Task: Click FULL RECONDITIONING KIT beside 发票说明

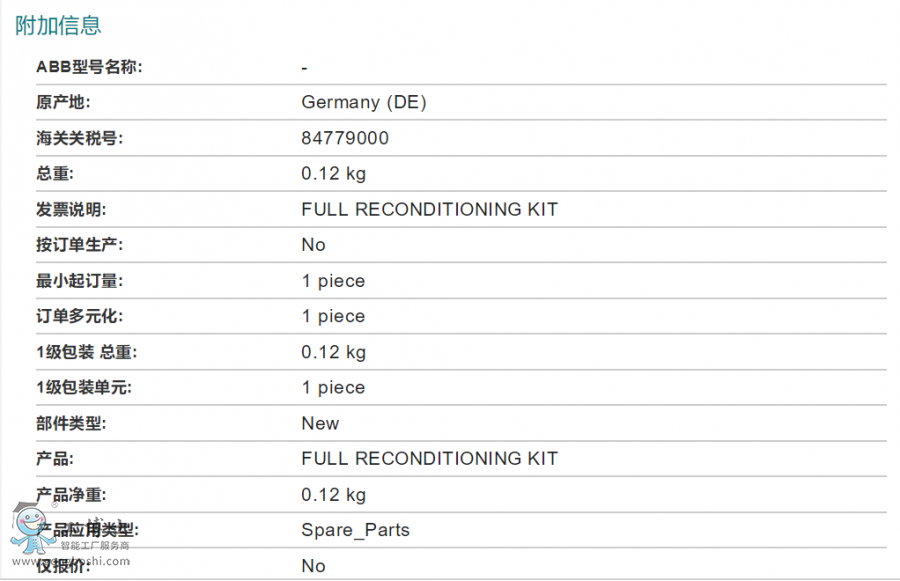Action: pos(429,209)
